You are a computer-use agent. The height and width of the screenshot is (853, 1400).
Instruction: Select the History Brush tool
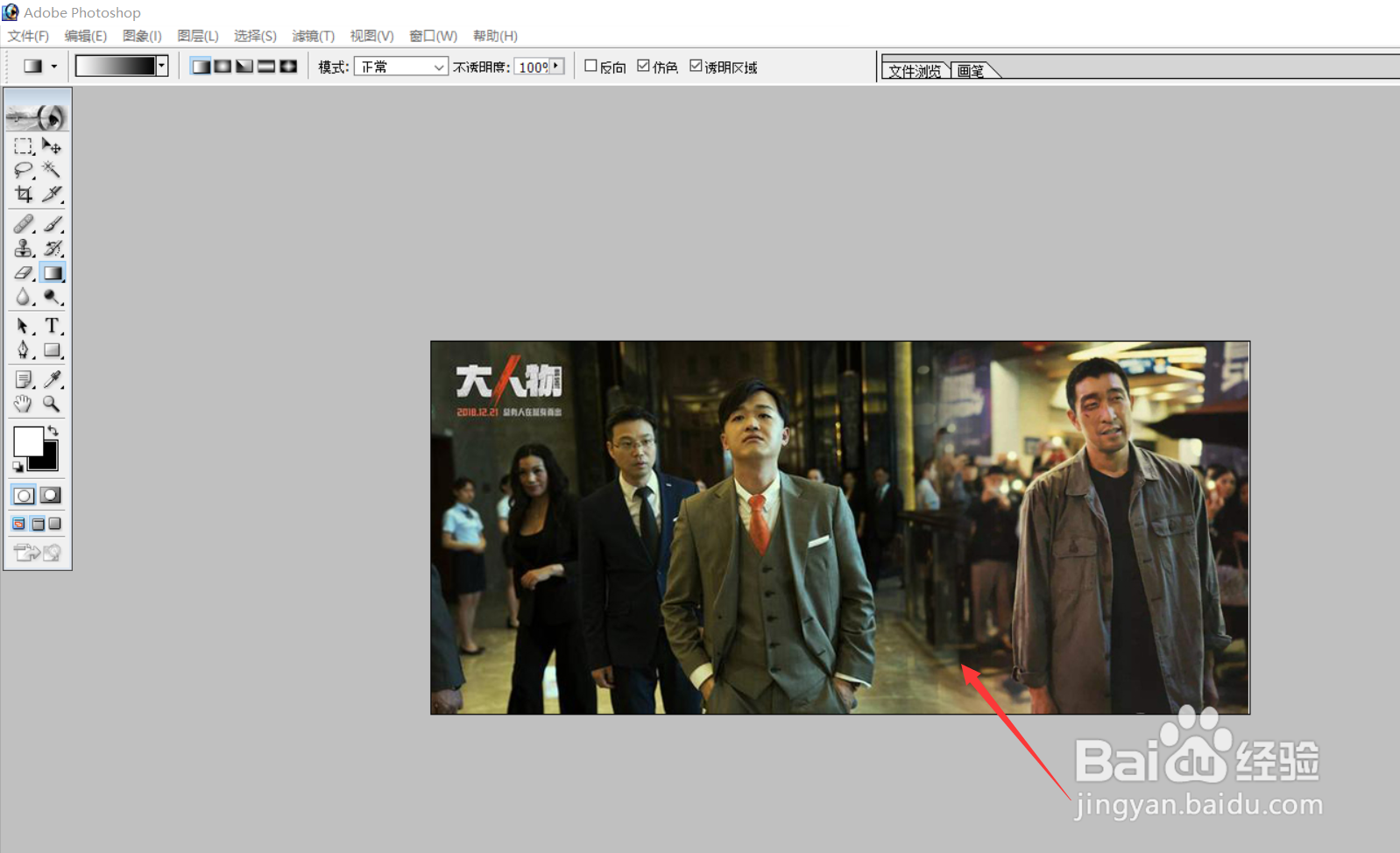click(x=52, y=249)
